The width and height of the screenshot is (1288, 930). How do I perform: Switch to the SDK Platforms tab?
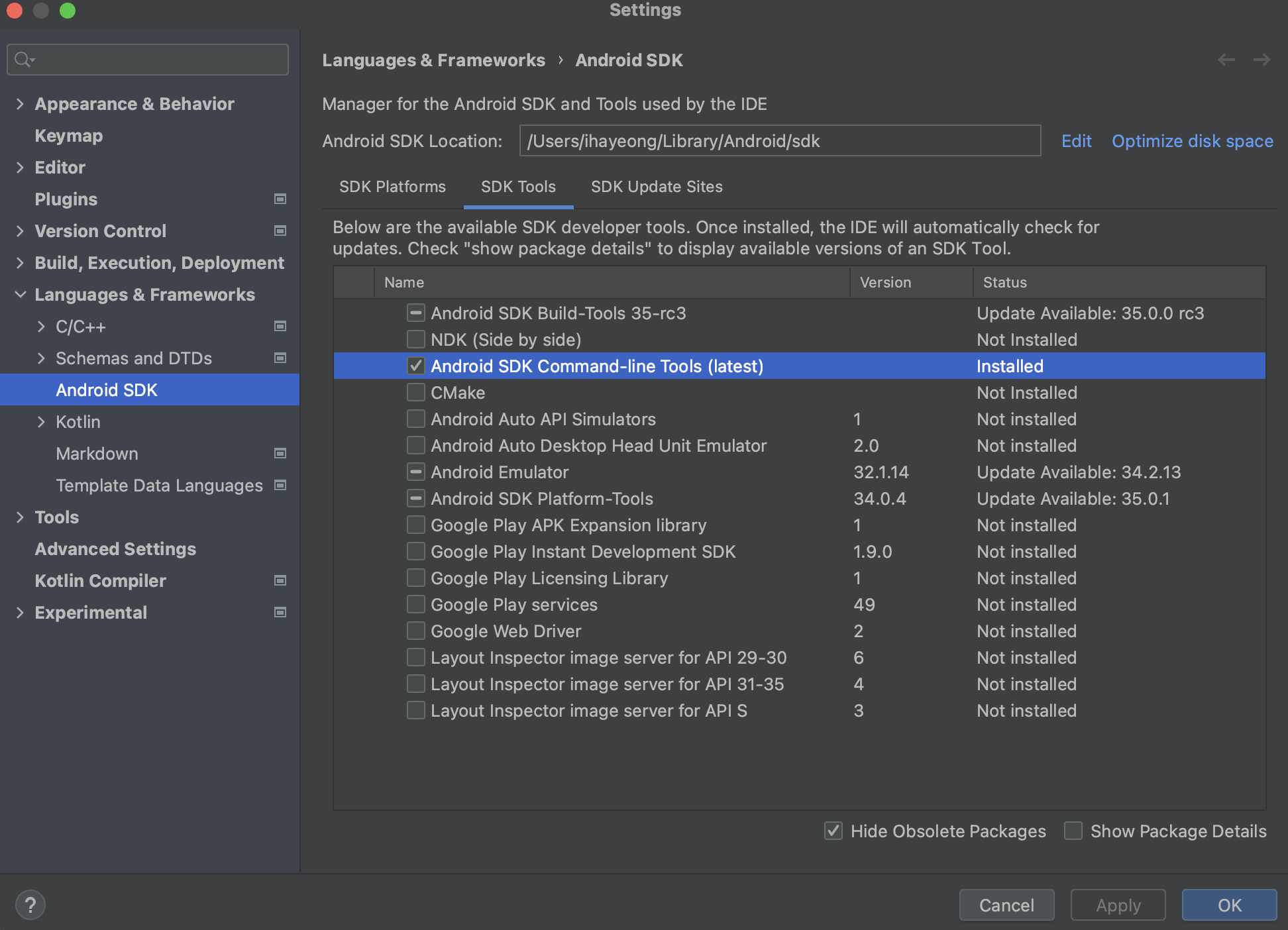[x=392, y=187]
